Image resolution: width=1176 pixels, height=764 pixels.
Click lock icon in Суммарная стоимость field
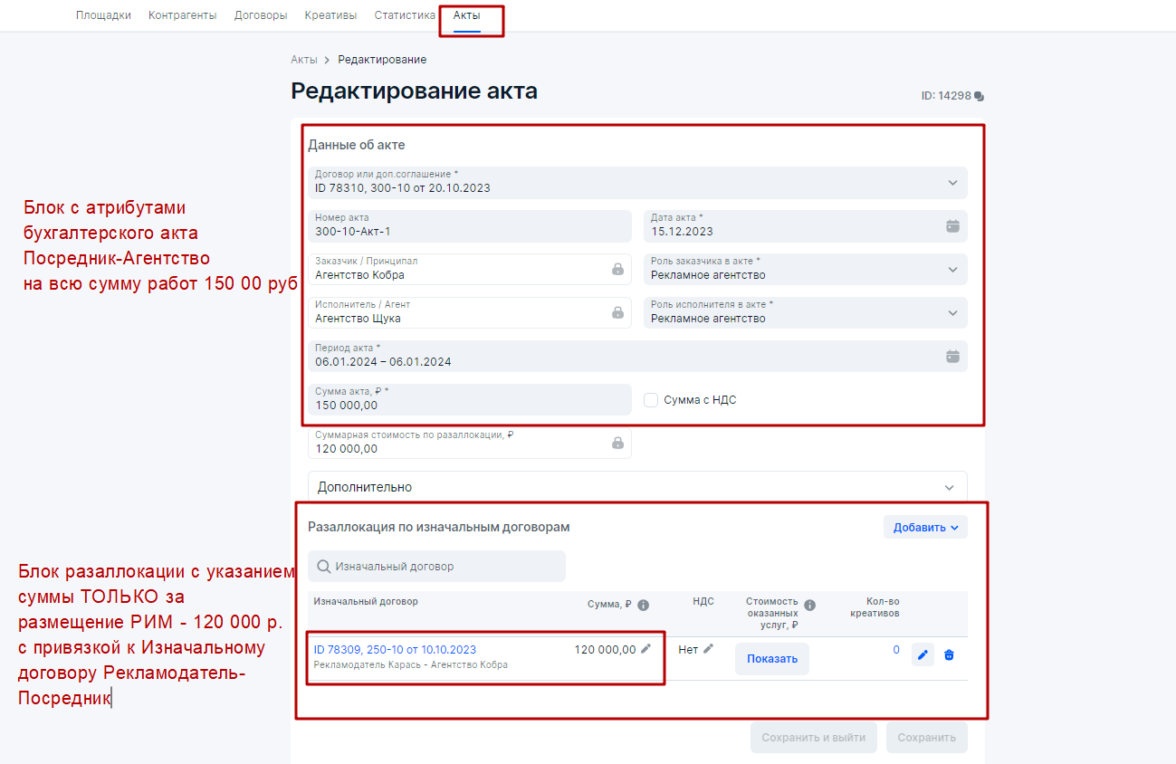click(617, 443)
